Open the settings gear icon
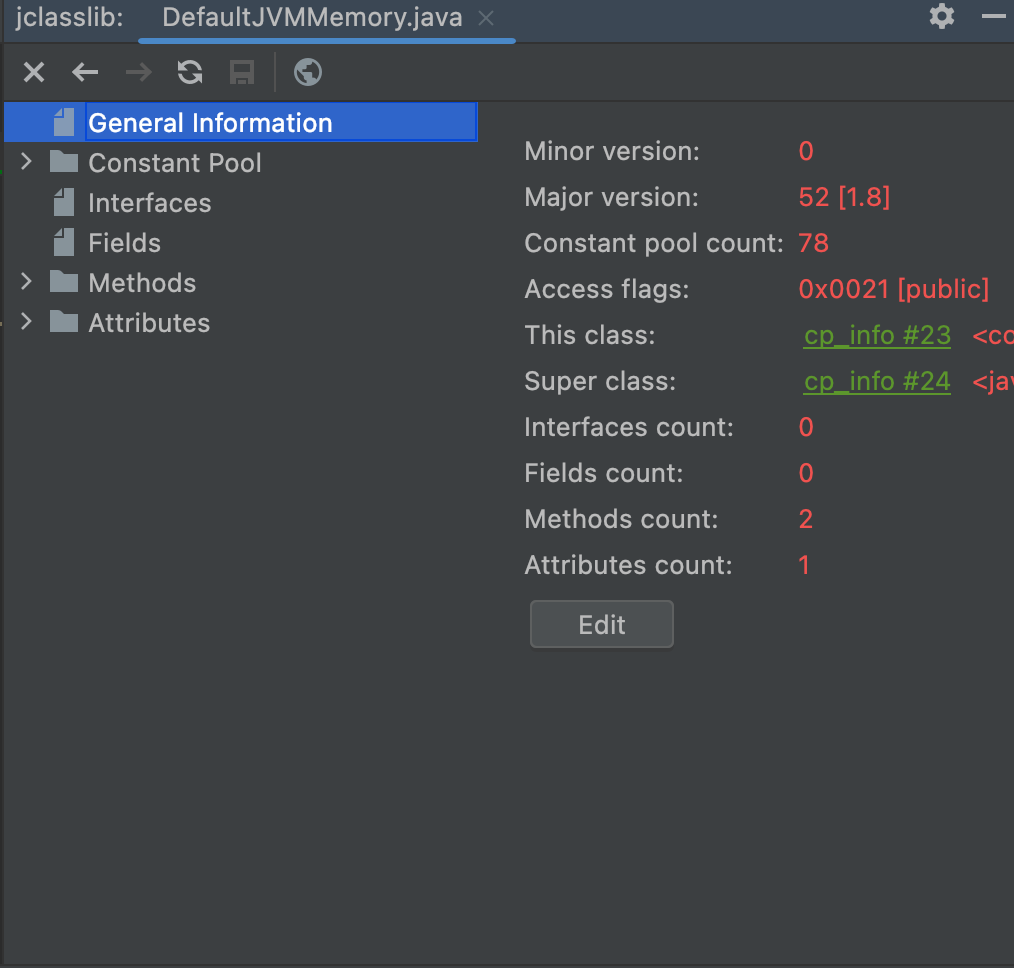The image size is (1014, 968). coord(942,17)
